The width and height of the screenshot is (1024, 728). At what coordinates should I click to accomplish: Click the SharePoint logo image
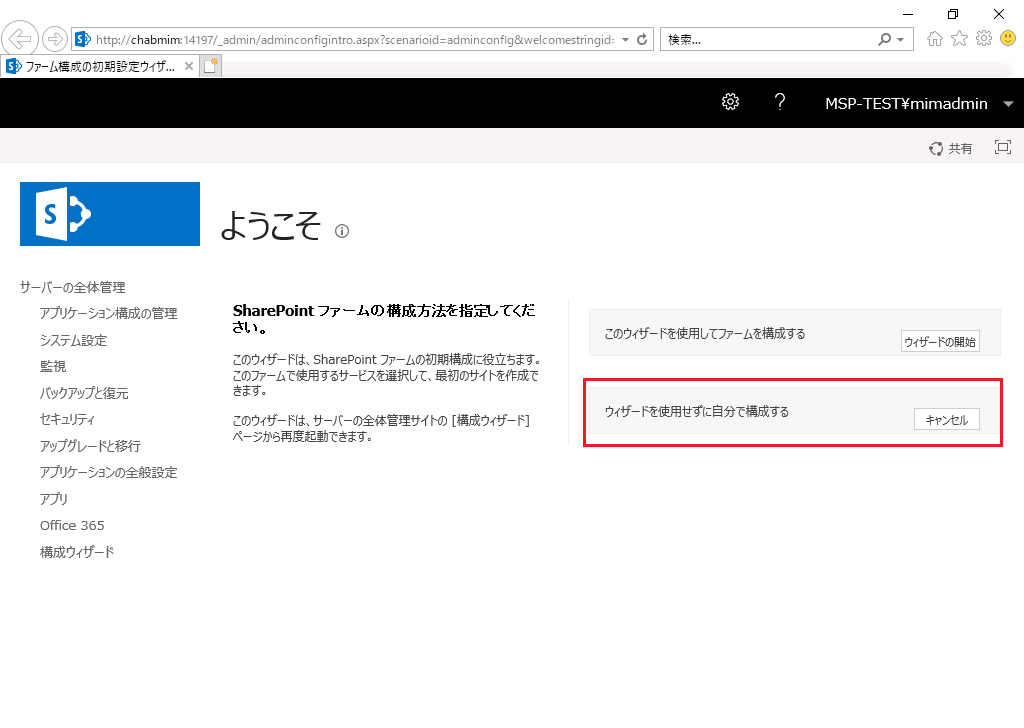click(x=110, y=214)
